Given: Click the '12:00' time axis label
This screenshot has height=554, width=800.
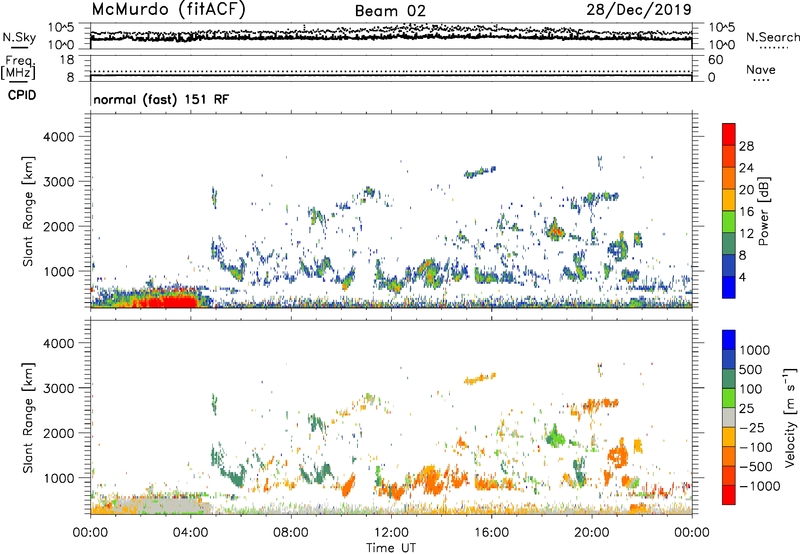Looking at the screenshot, I should 391,533.
